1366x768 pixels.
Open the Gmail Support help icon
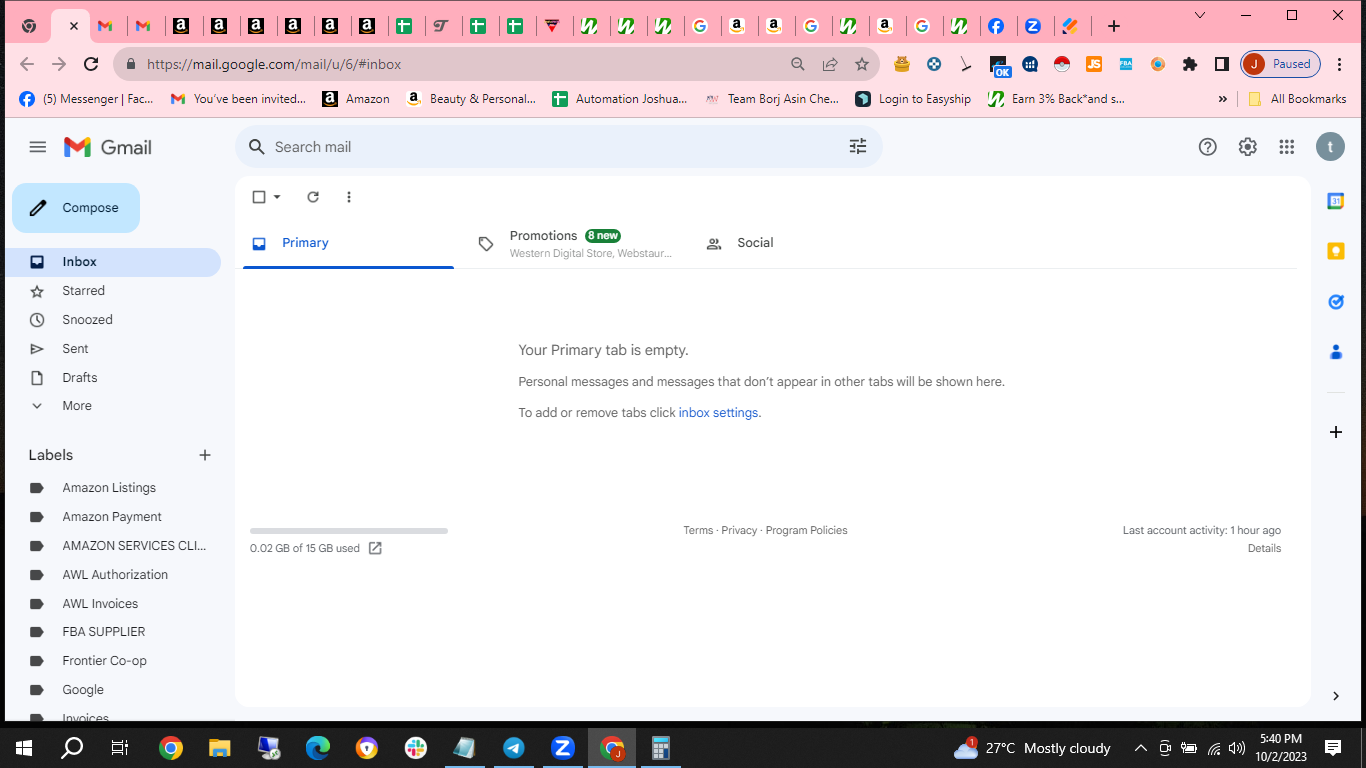[1208, 147]
